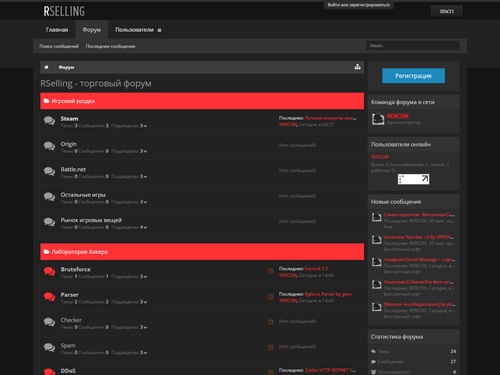Viewport: 500px width, 375px height.
Task: Expand Рынок игровых вещей subforums dropdown
Action: click(144, 227)
